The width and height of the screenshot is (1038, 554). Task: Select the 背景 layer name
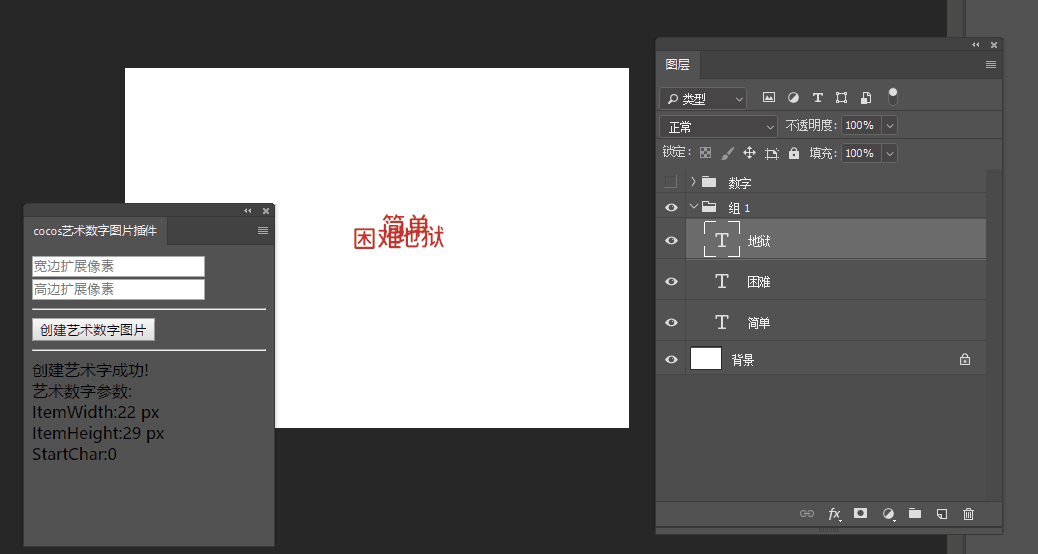[743, 360]
